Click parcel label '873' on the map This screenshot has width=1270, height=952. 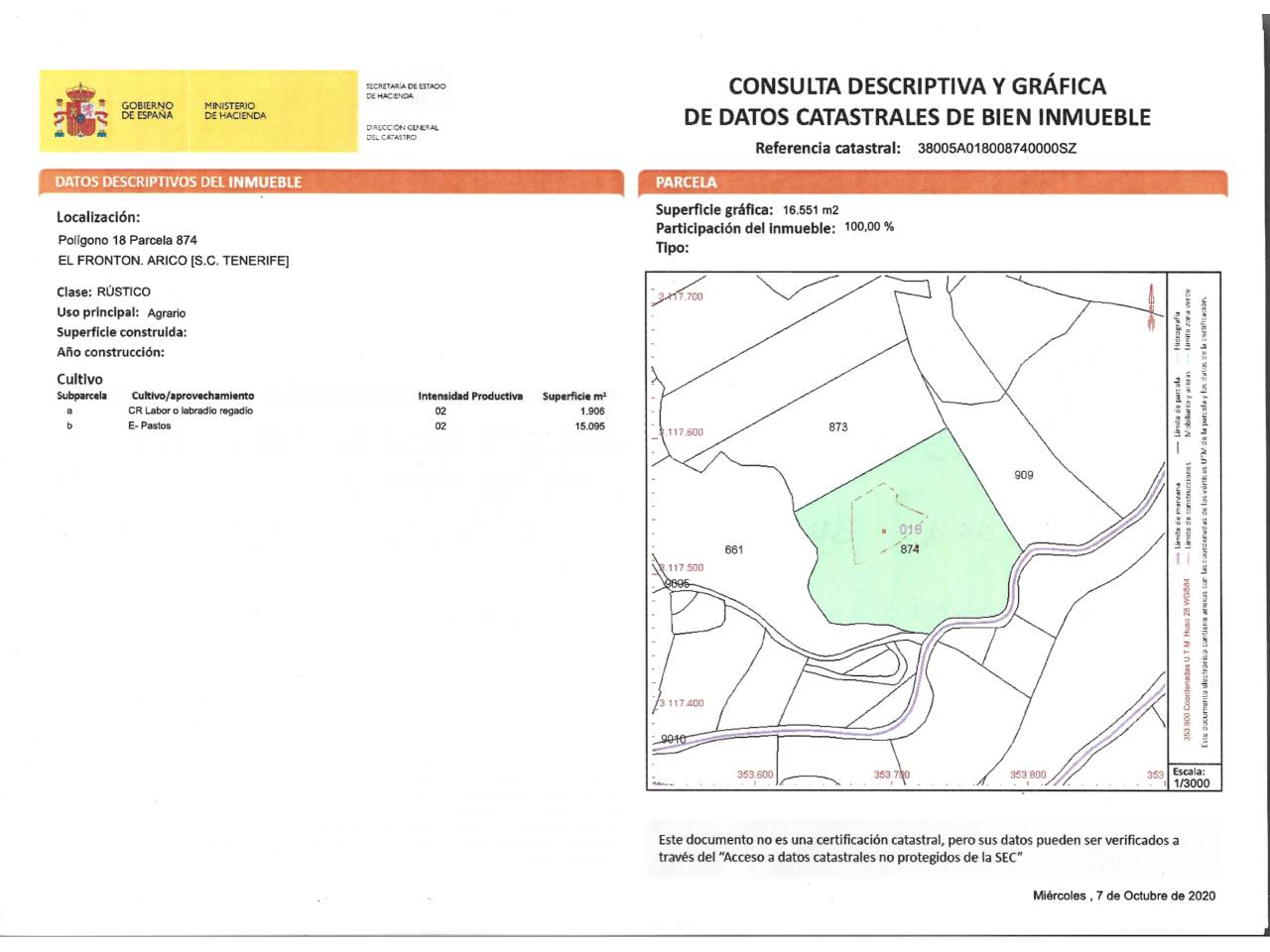point(838,427)
